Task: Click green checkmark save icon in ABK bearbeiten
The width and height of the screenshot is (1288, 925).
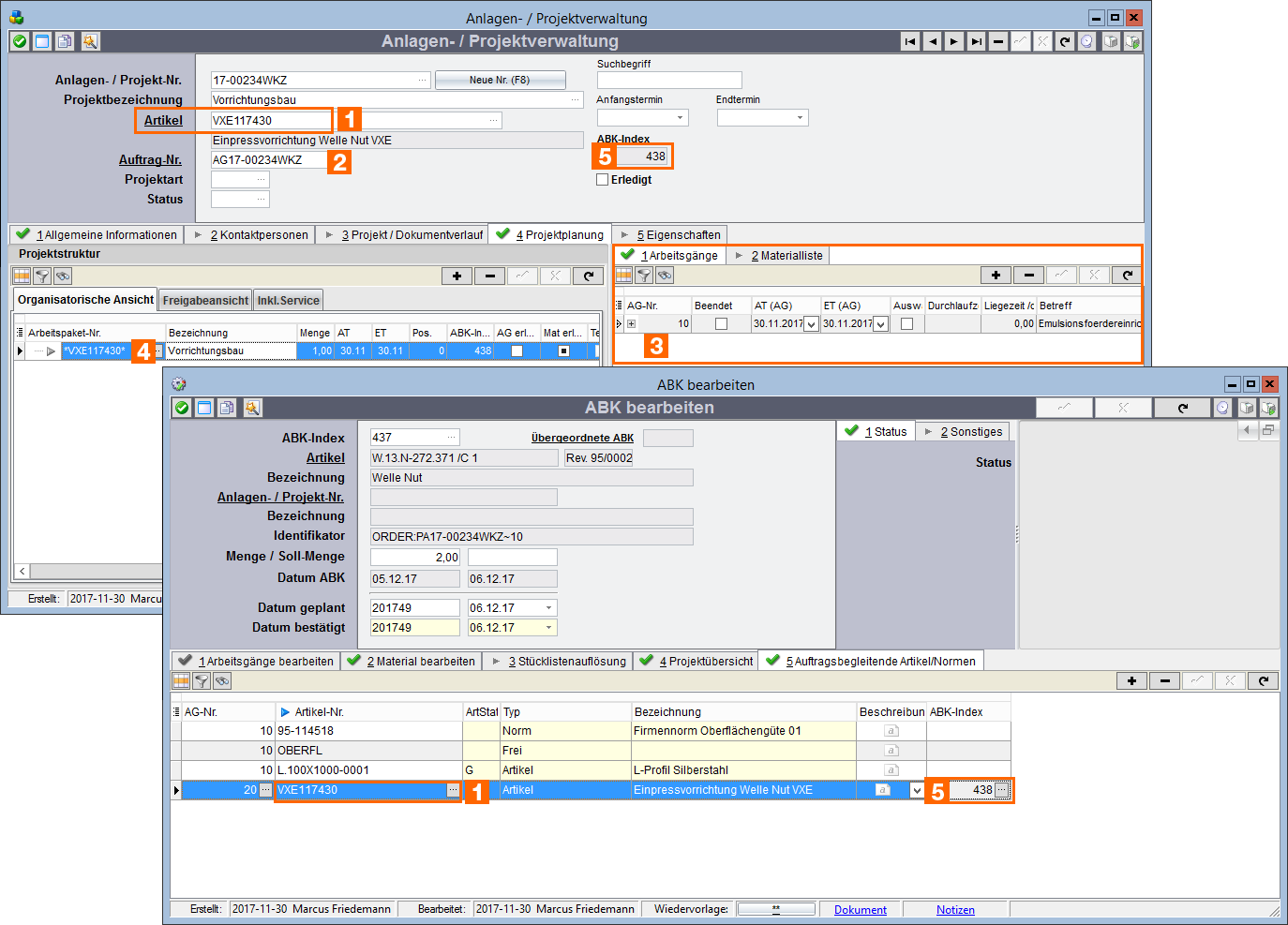Action: pos(182,408)
